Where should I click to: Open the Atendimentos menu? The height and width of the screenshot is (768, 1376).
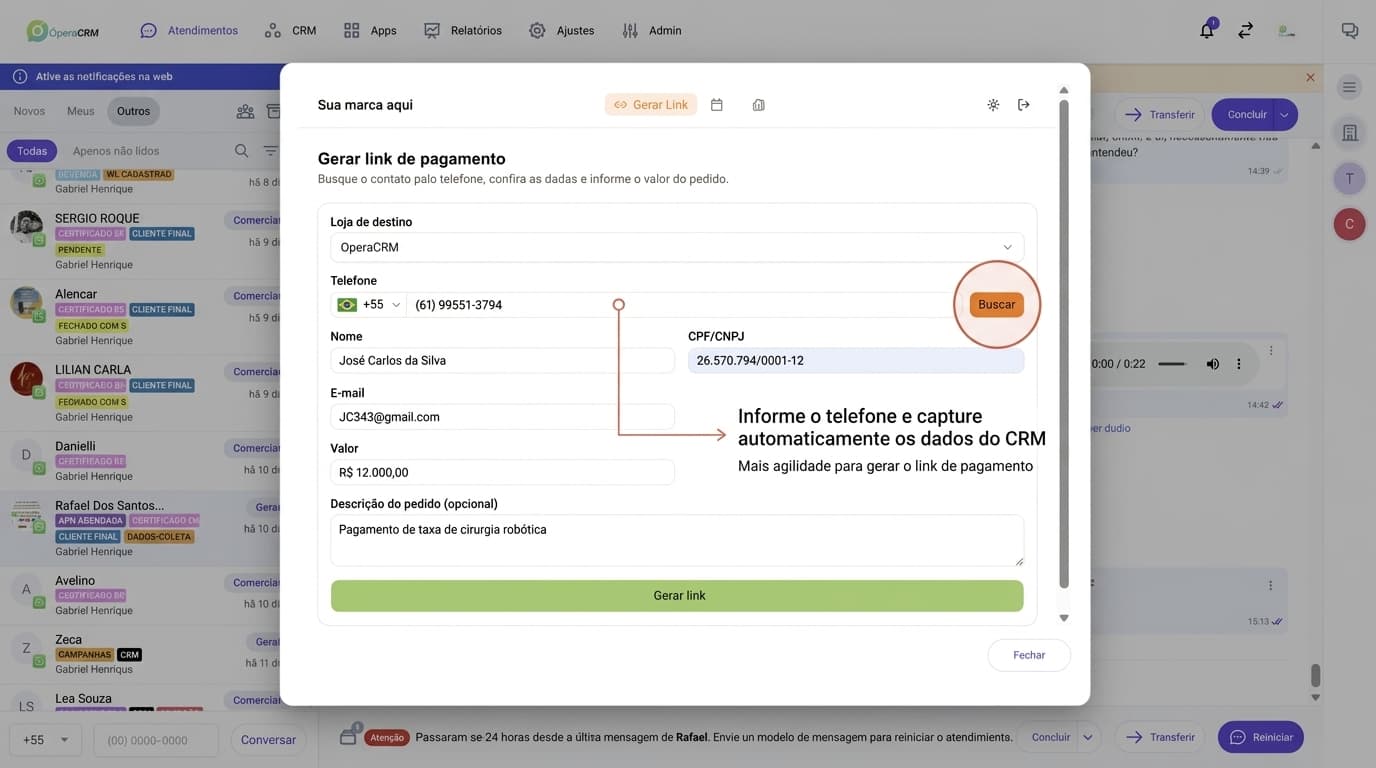point(189,31)
